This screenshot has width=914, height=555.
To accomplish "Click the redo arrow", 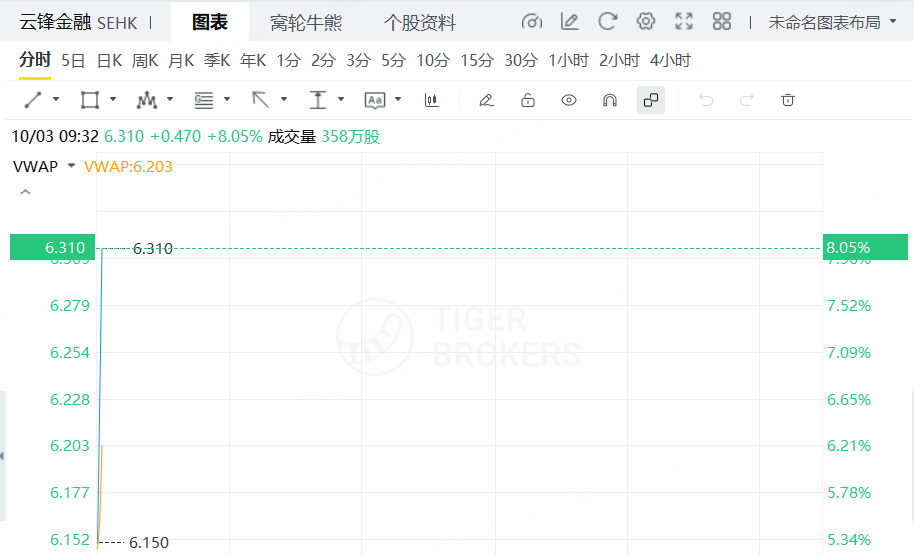I will click(x=747, y=100).
